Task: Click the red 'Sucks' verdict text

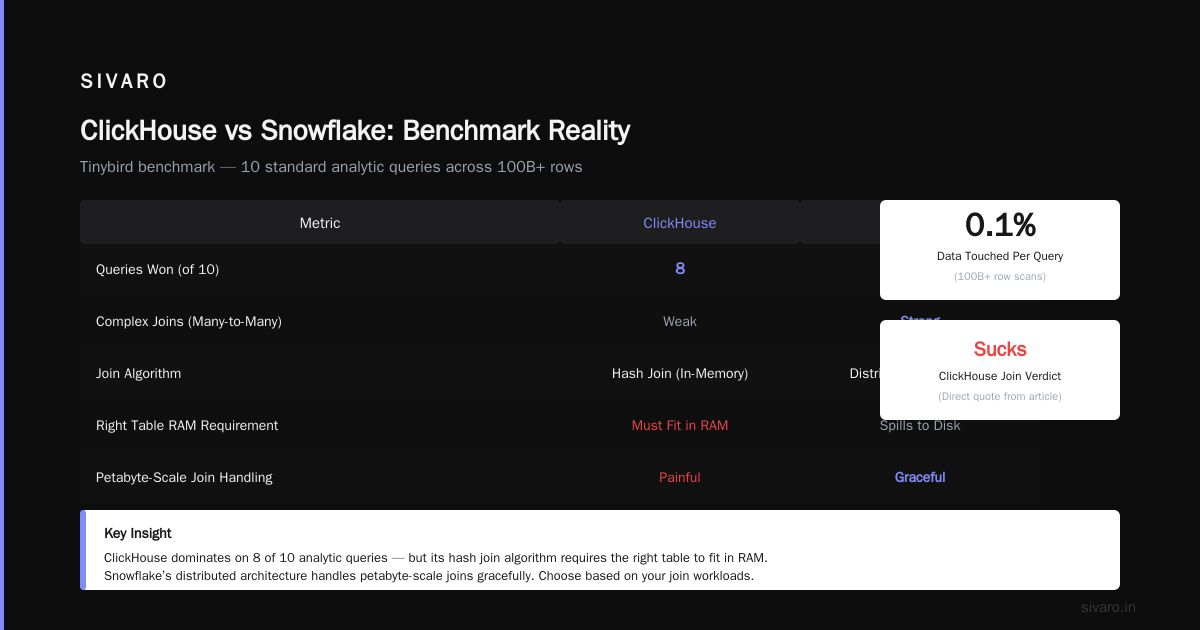Action: coord(1000,349)
